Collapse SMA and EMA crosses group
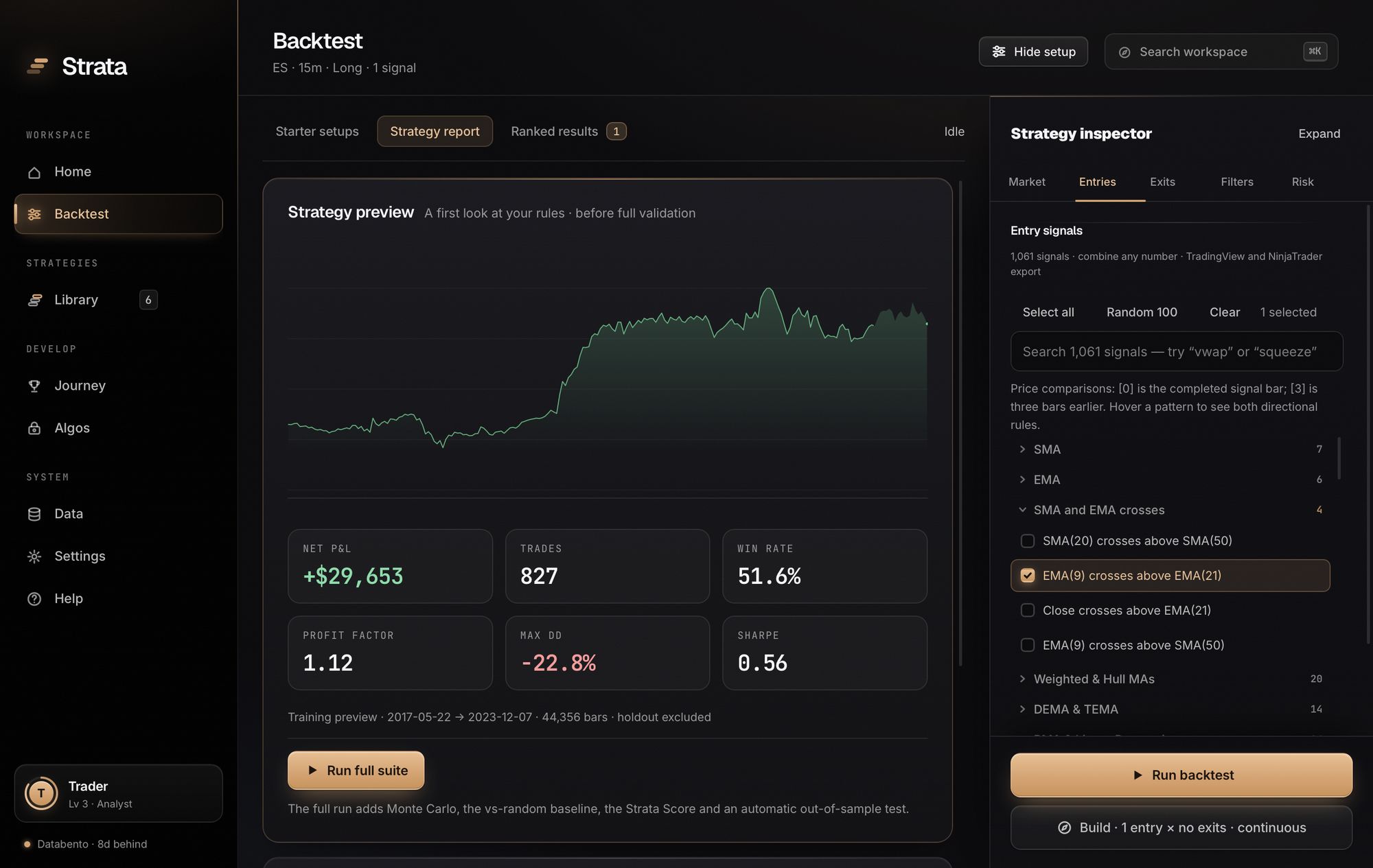 tap(1170, 510)
